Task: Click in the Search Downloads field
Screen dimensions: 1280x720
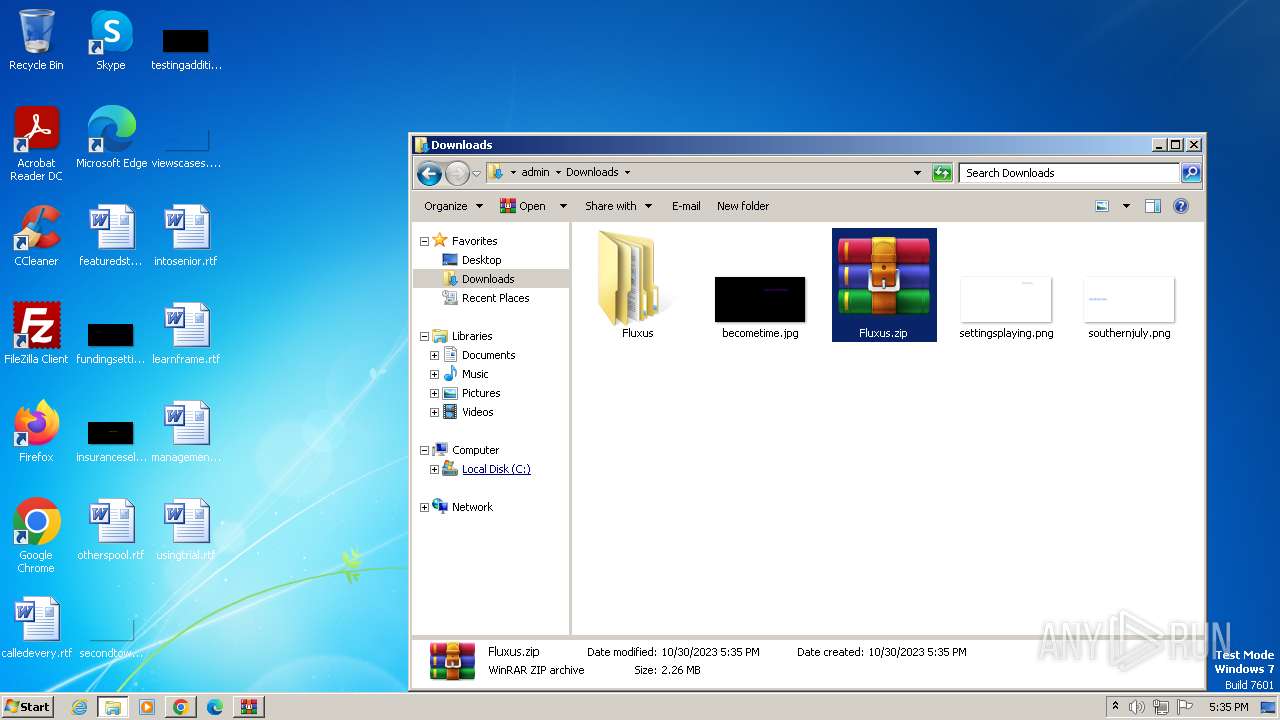Action: [x=1069, y=173]
